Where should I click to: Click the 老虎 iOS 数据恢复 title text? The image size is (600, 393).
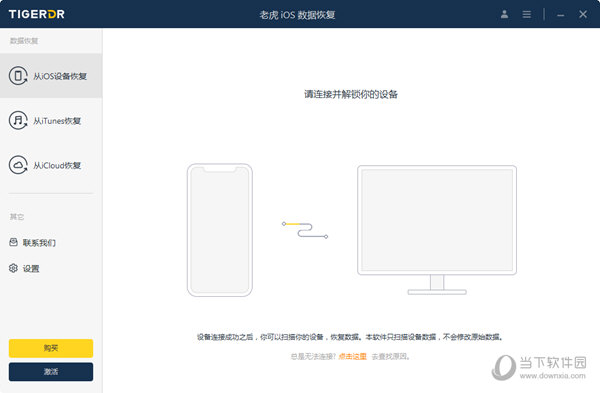[297, 15]
